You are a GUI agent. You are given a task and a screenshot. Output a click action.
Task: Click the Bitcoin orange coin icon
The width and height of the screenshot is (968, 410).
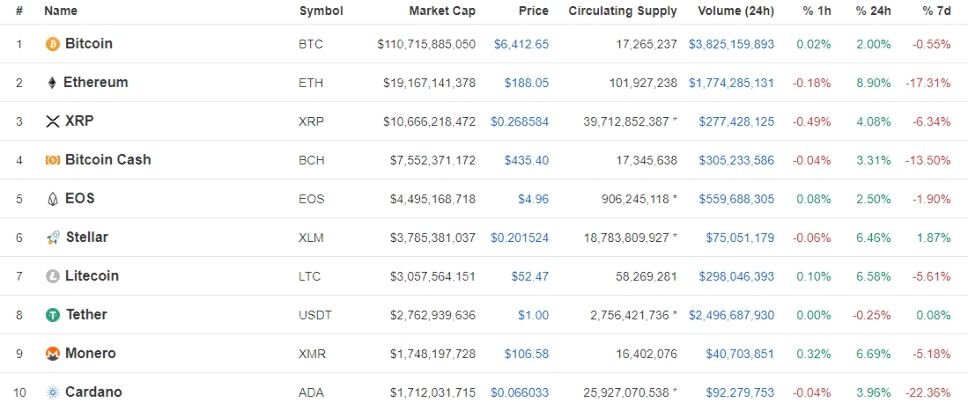point(52,44)
